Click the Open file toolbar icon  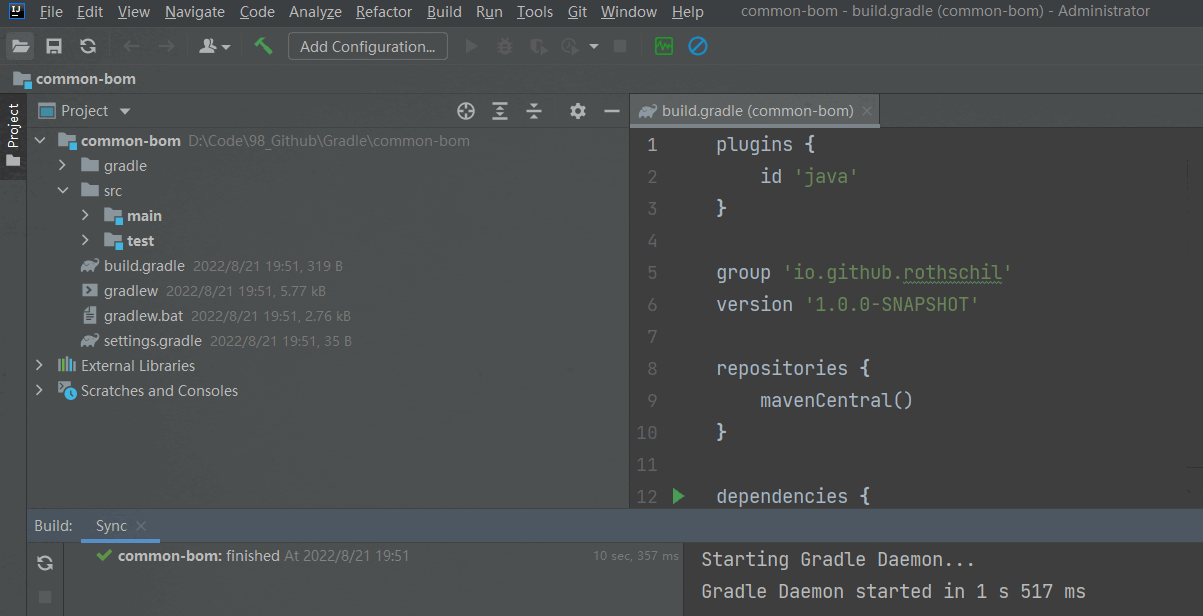tap(20, 45)
